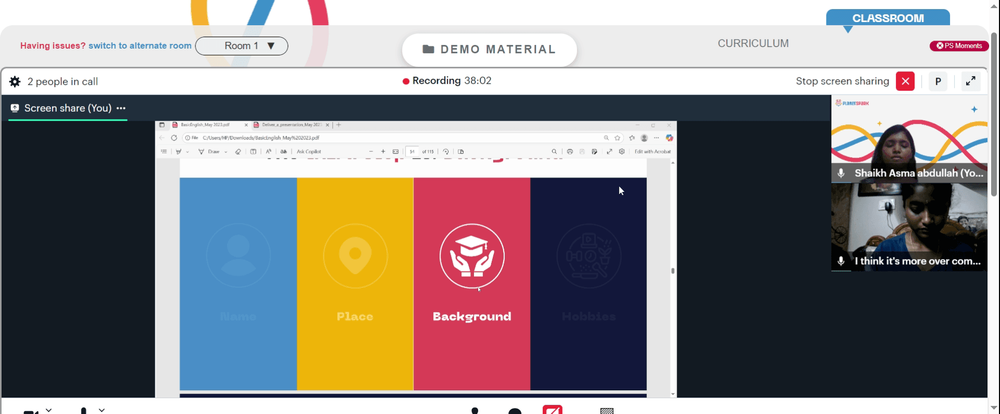Stop screen sharing with red X button
The width and height of the screenshot is (1000, 414).
click(905, 81)
